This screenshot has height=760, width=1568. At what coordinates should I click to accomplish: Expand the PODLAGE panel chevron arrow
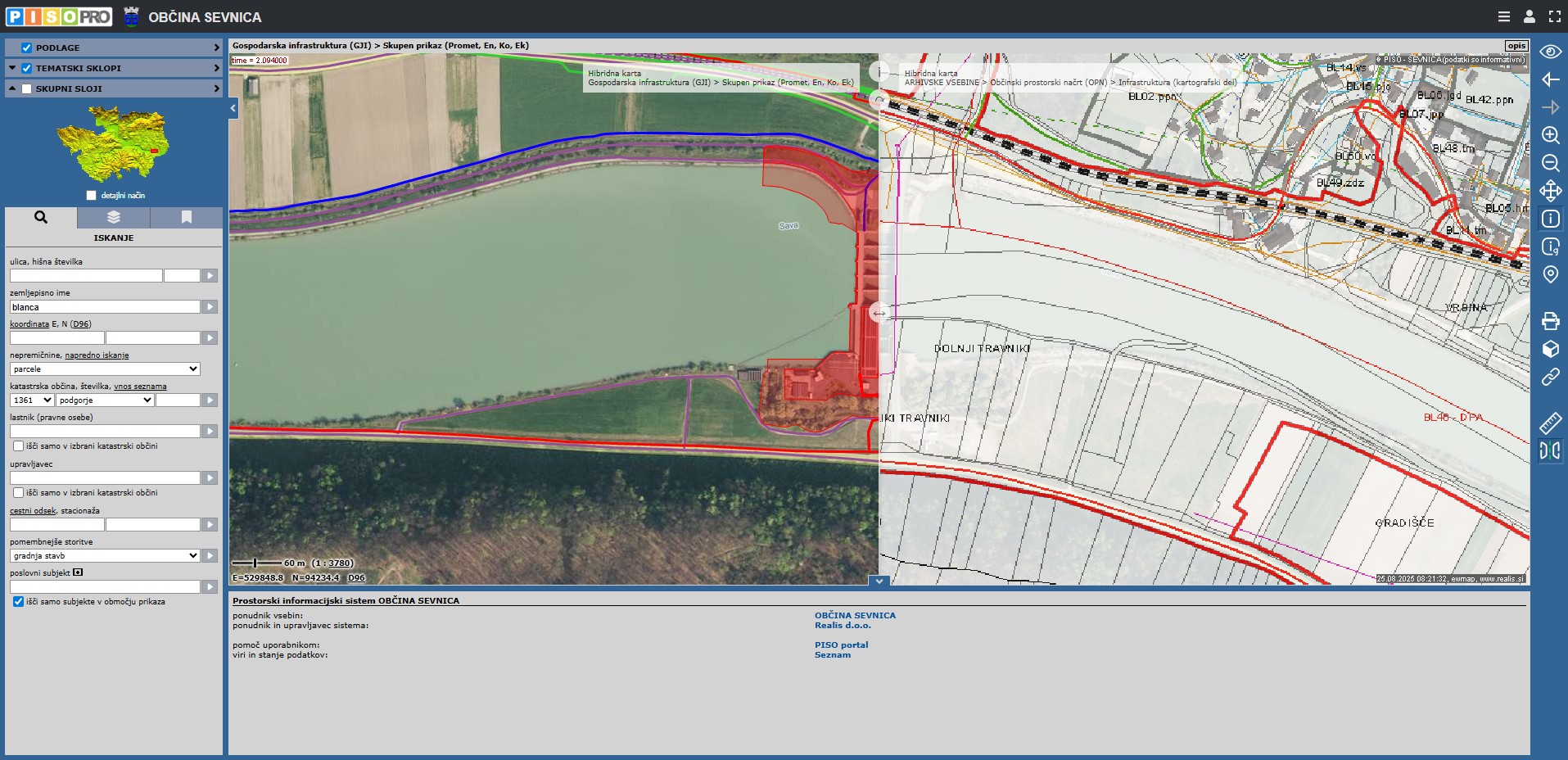pyautogui.click(x=216, y=47)
